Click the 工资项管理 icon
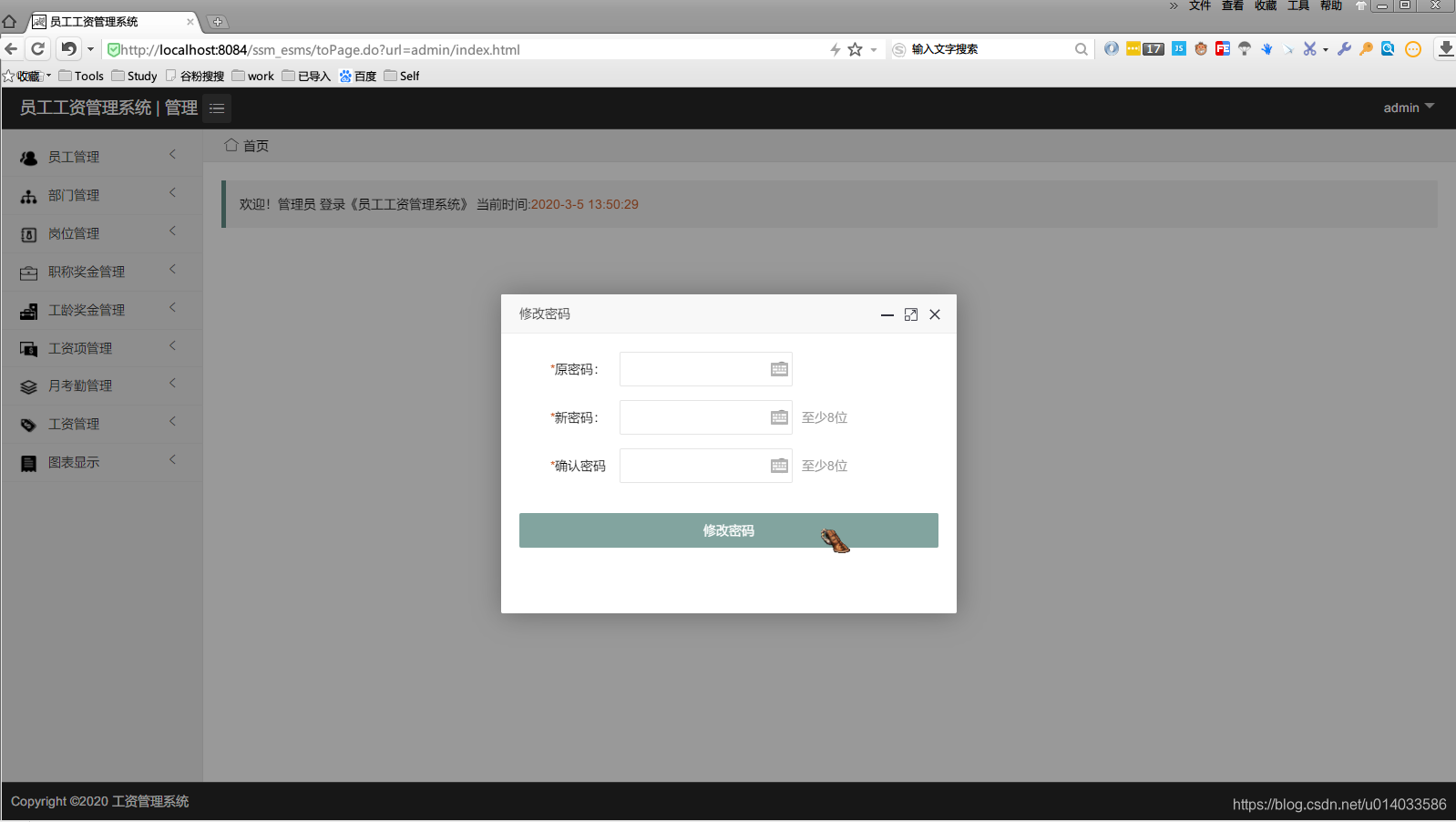This screenshot has height=822, width=1456. [29, 349]
